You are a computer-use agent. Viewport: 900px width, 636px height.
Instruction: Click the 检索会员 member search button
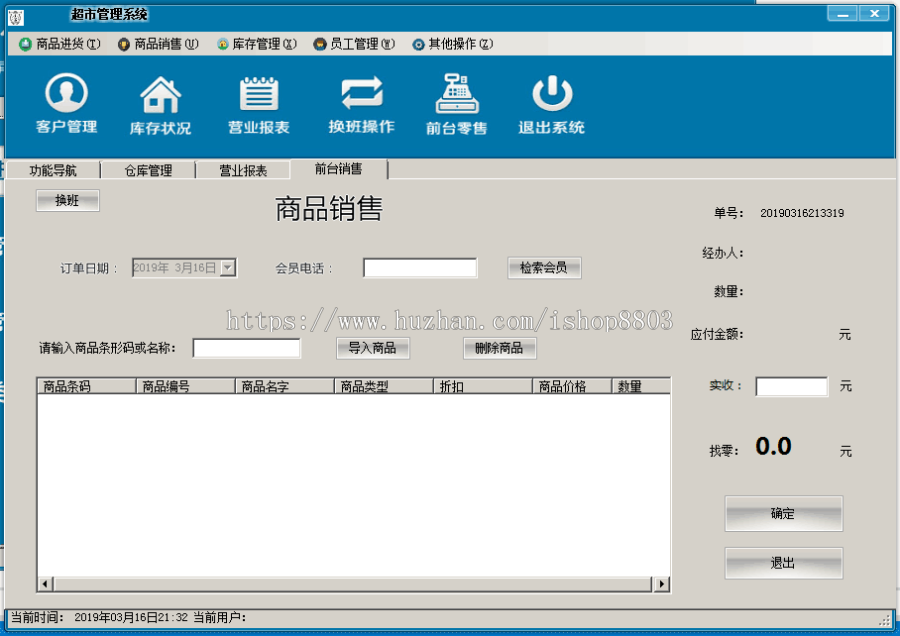[544, 267]
